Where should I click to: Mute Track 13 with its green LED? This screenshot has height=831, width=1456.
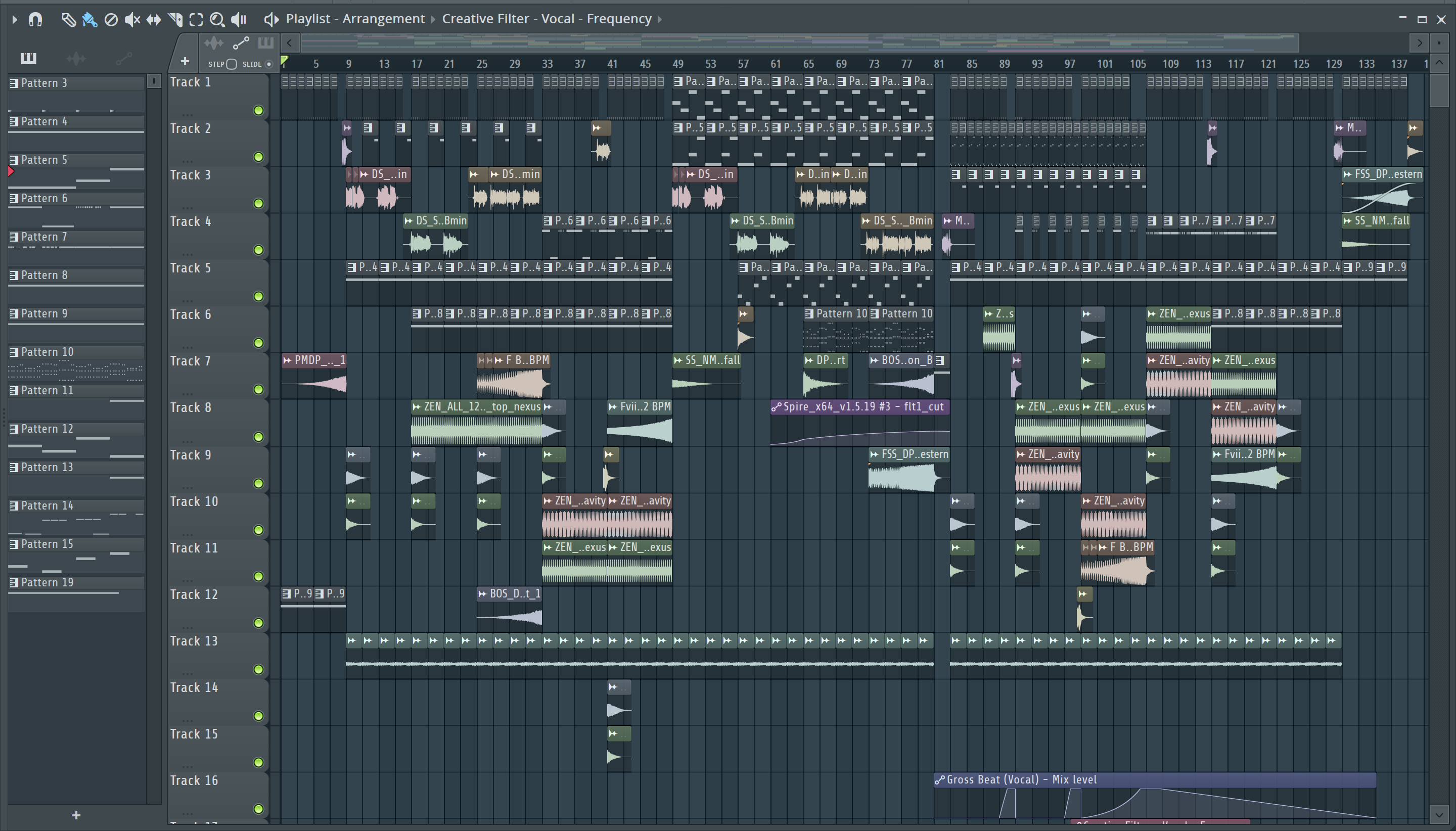pyautogui.click(x=258, y=669)
